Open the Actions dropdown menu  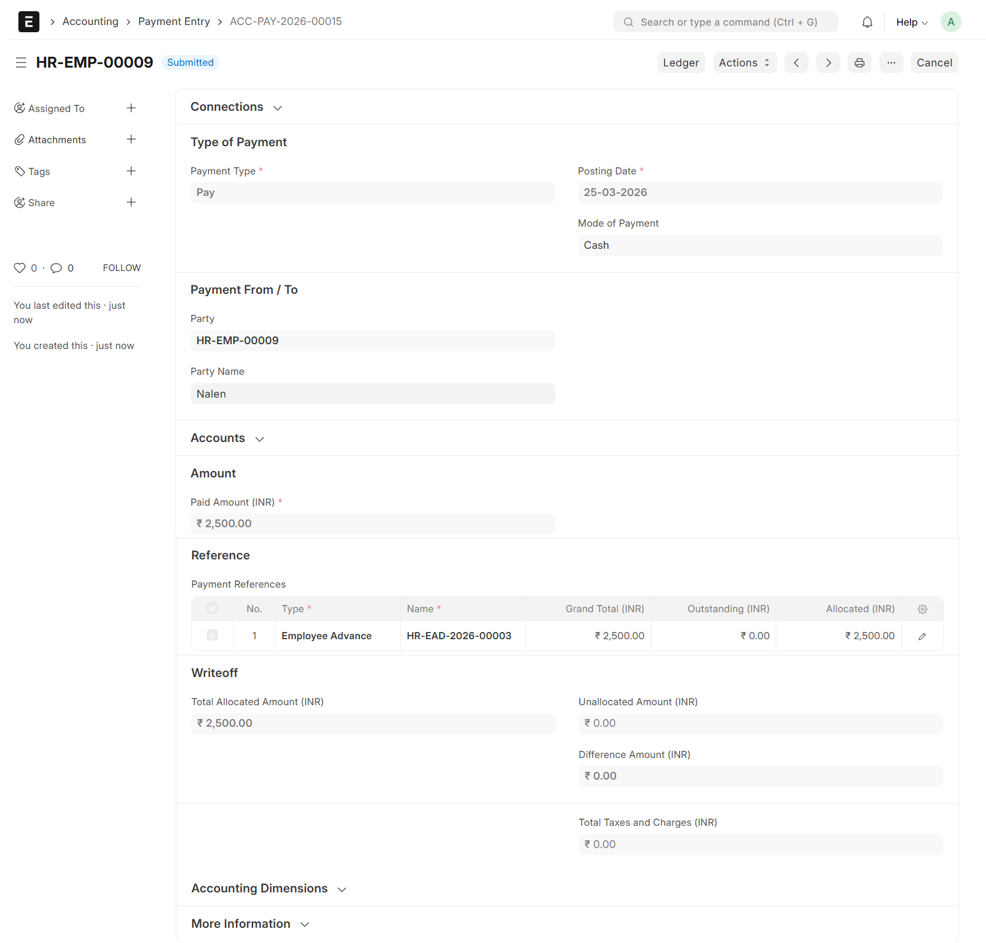click(x=744, y=63)
